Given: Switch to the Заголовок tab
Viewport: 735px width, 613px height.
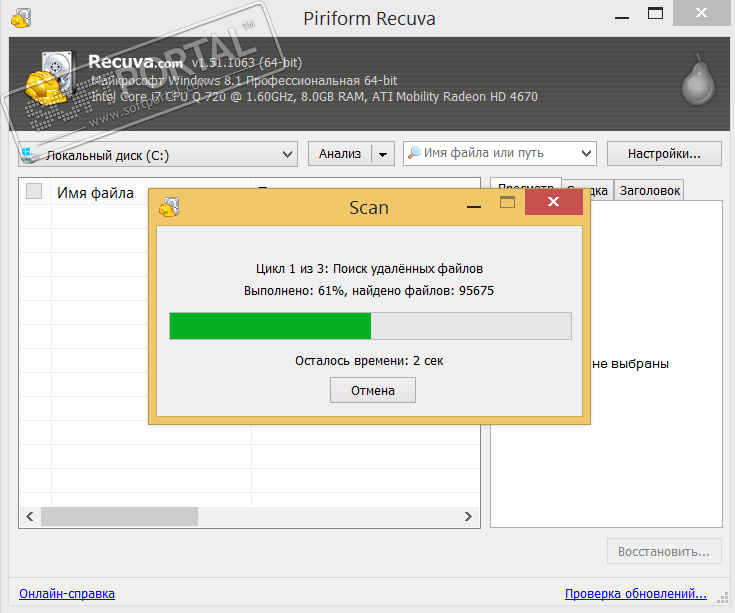Looking at the screenshot, I should pos(649,190).
